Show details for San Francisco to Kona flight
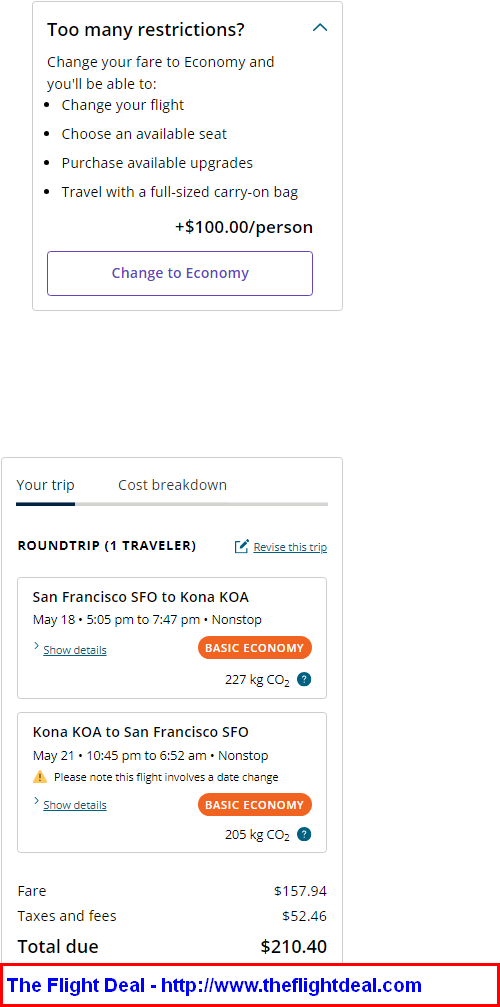This screenshot has height=1007, width=500. 74,650
